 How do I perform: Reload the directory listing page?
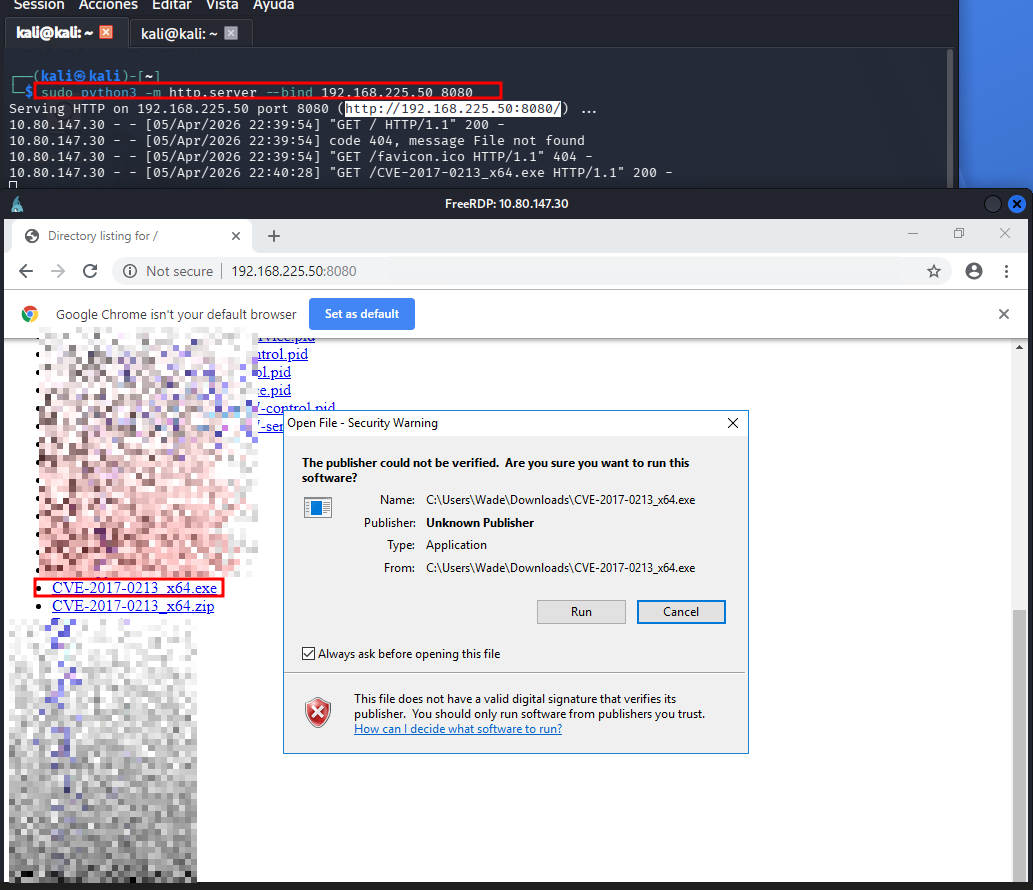[x=90, y=271]
